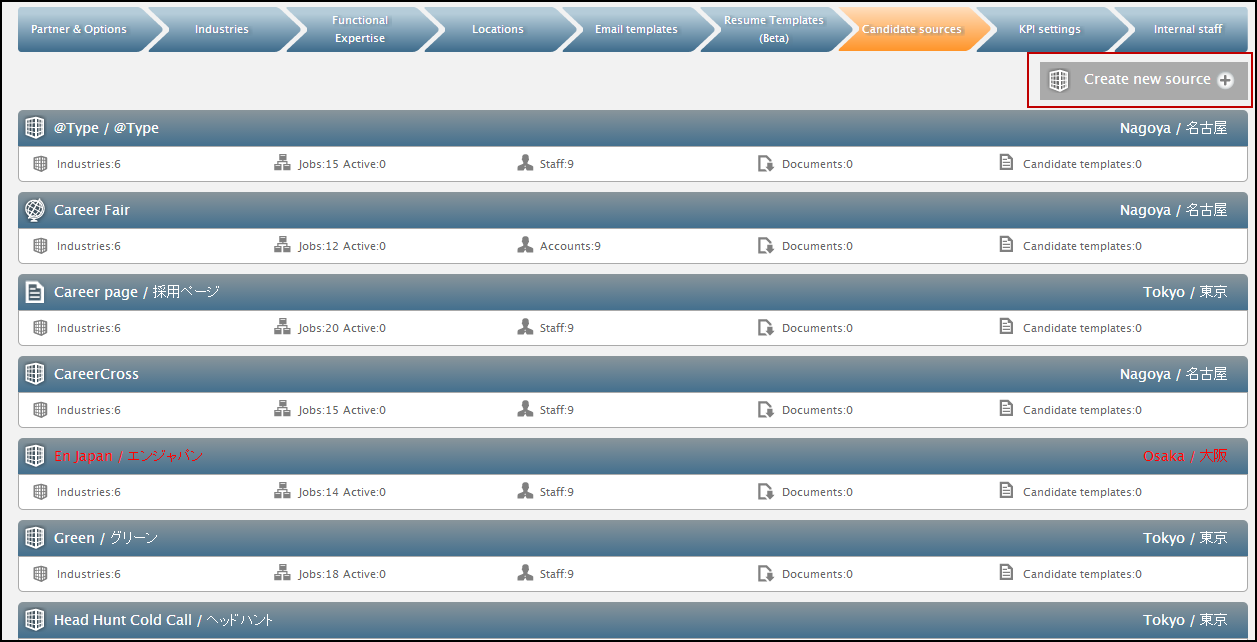
Task: Open the Career page source
Action: tap(633, 292)
